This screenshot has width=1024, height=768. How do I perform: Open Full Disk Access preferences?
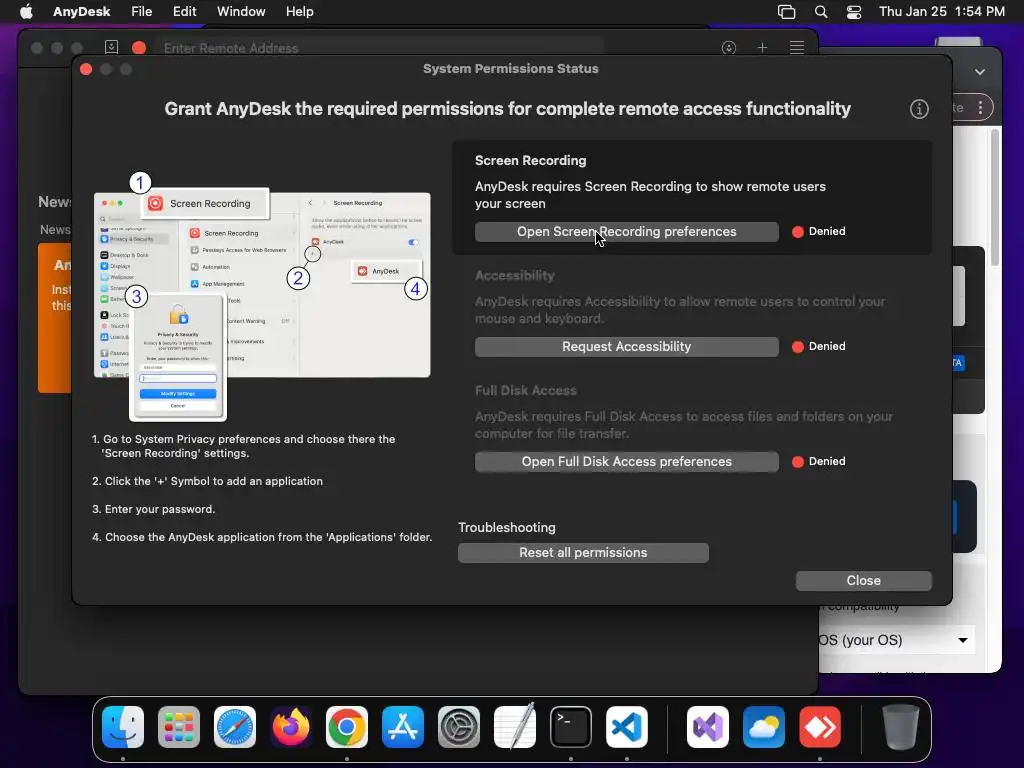coord(626,462)
